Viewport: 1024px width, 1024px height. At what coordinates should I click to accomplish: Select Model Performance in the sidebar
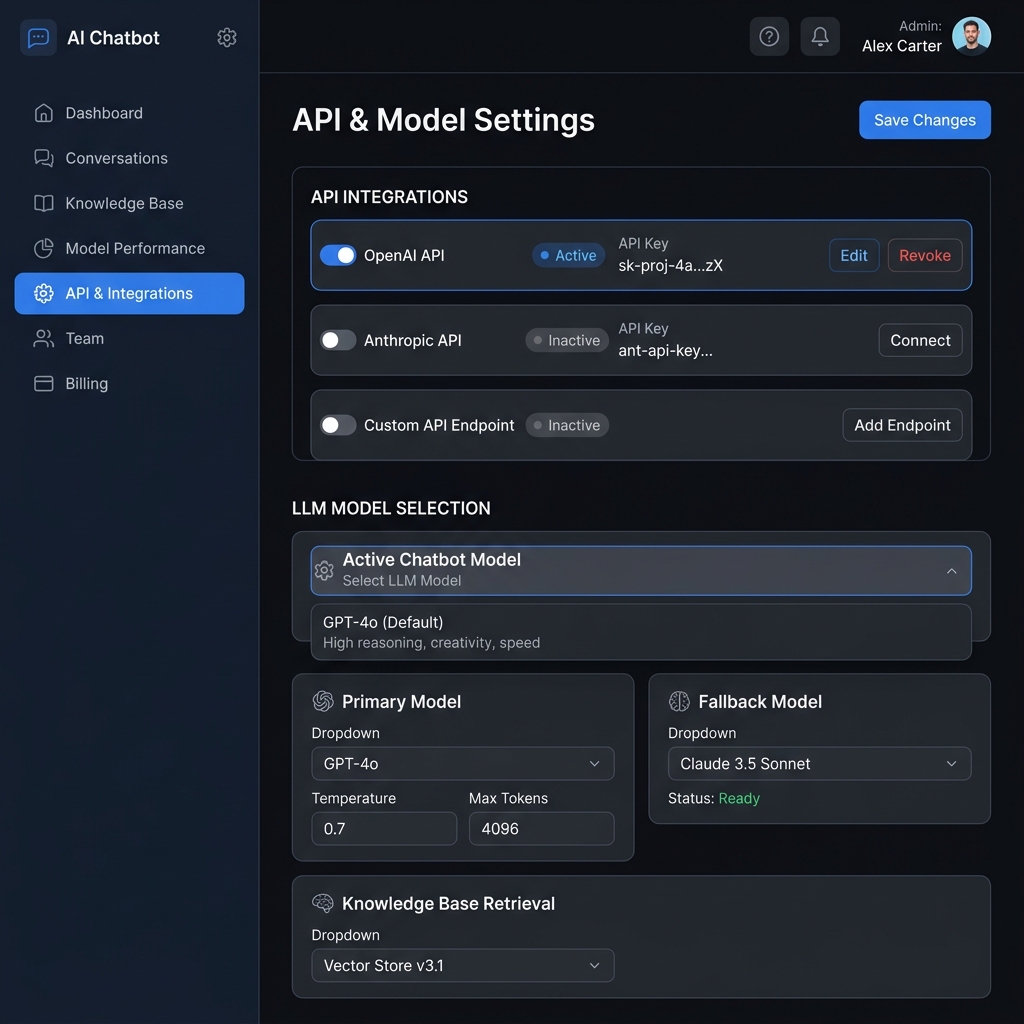point(129,248)
